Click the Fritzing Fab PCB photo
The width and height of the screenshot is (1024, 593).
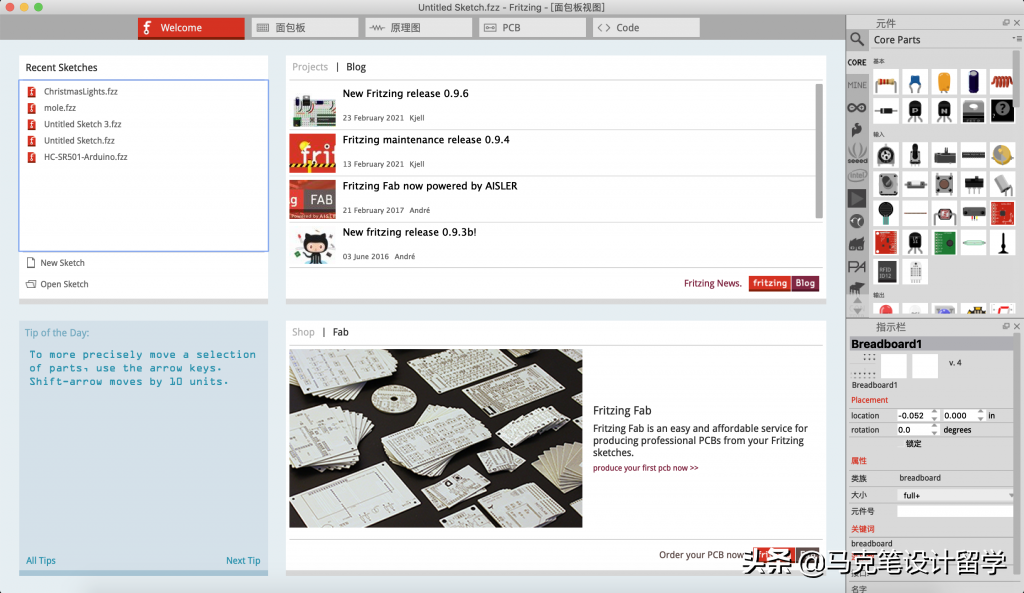(x=436, y=438)
